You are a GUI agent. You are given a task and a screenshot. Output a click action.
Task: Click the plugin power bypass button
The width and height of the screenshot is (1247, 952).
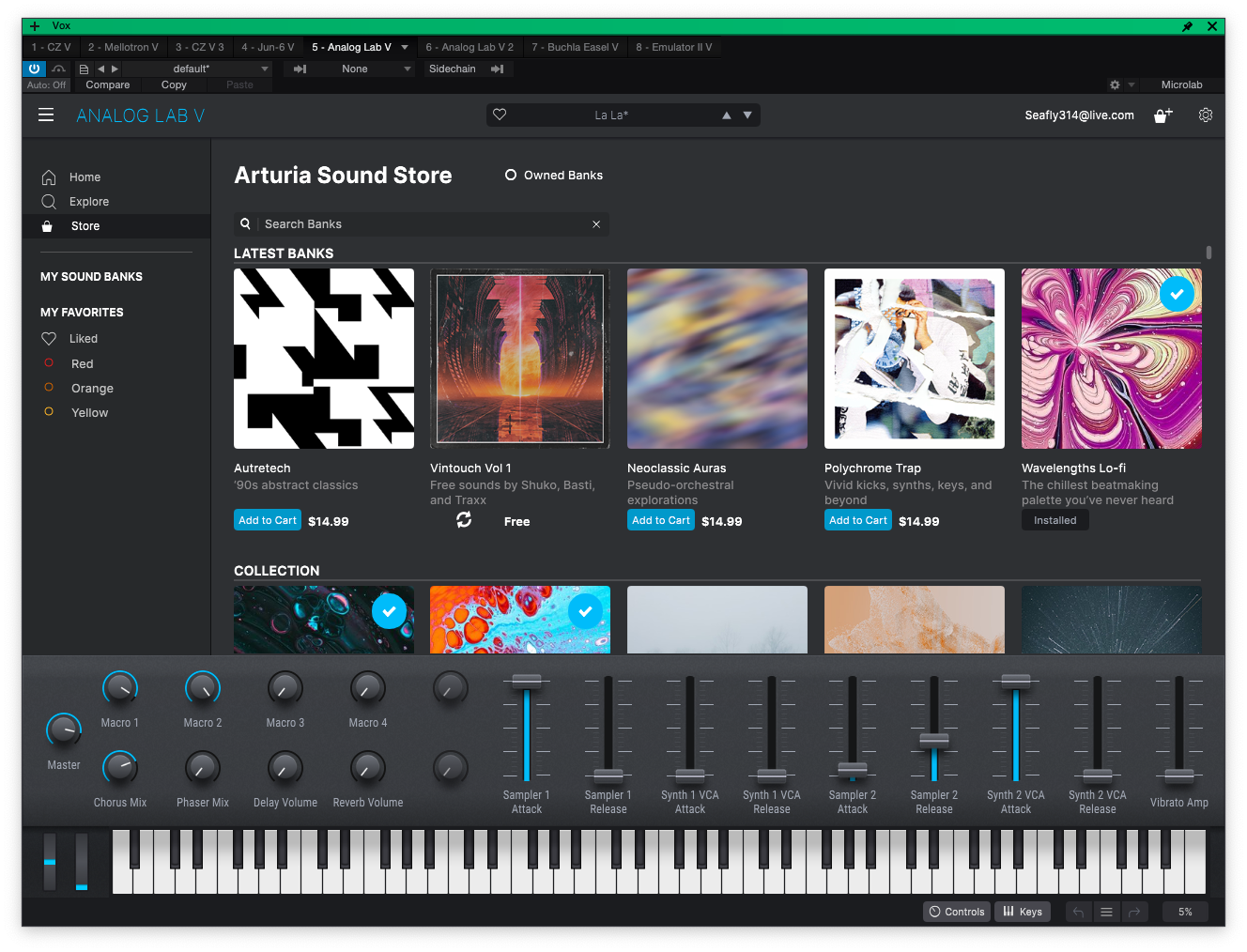coord(34,69)
